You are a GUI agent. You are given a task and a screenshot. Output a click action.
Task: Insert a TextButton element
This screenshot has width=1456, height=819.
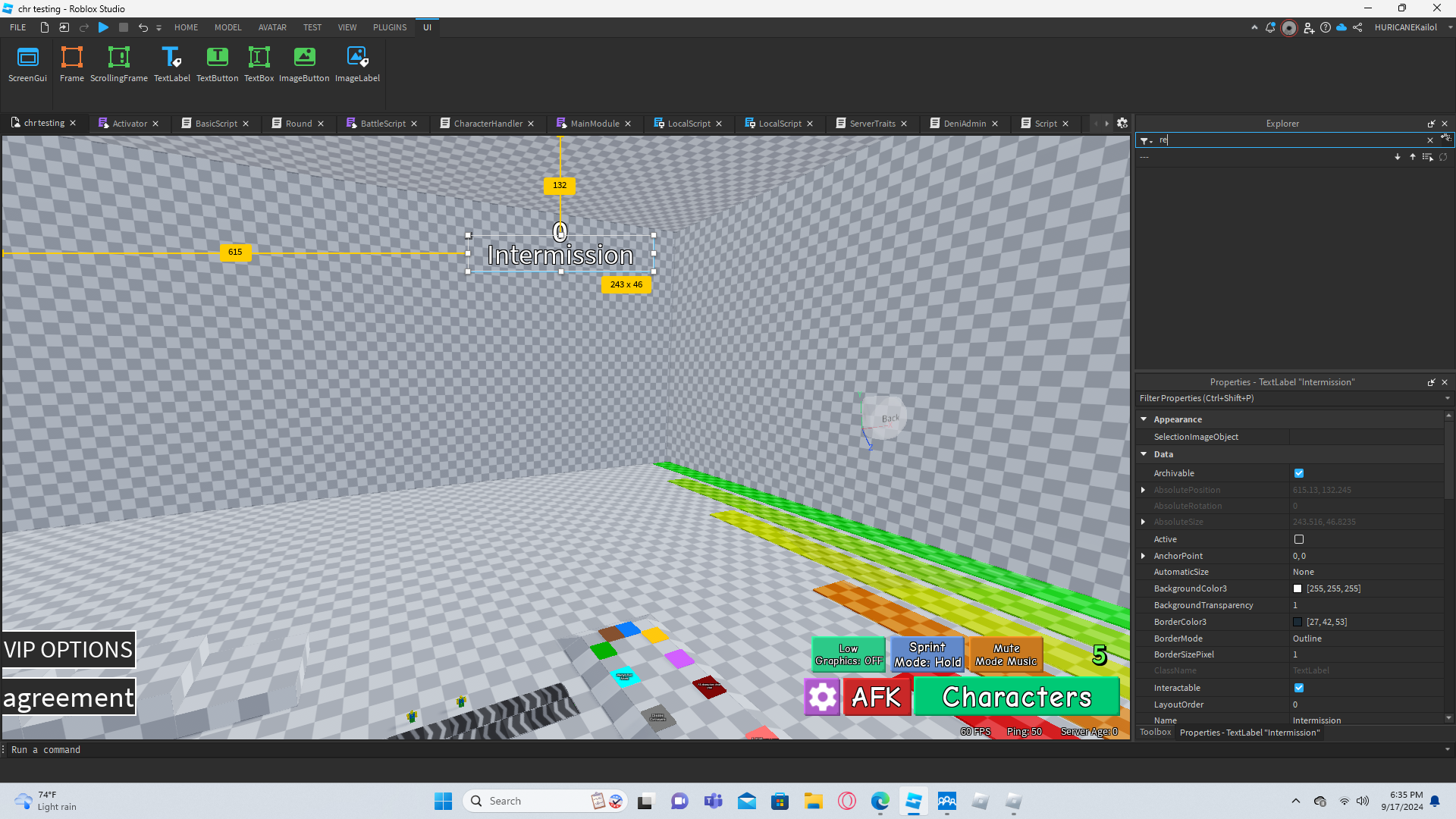[217, 64]
